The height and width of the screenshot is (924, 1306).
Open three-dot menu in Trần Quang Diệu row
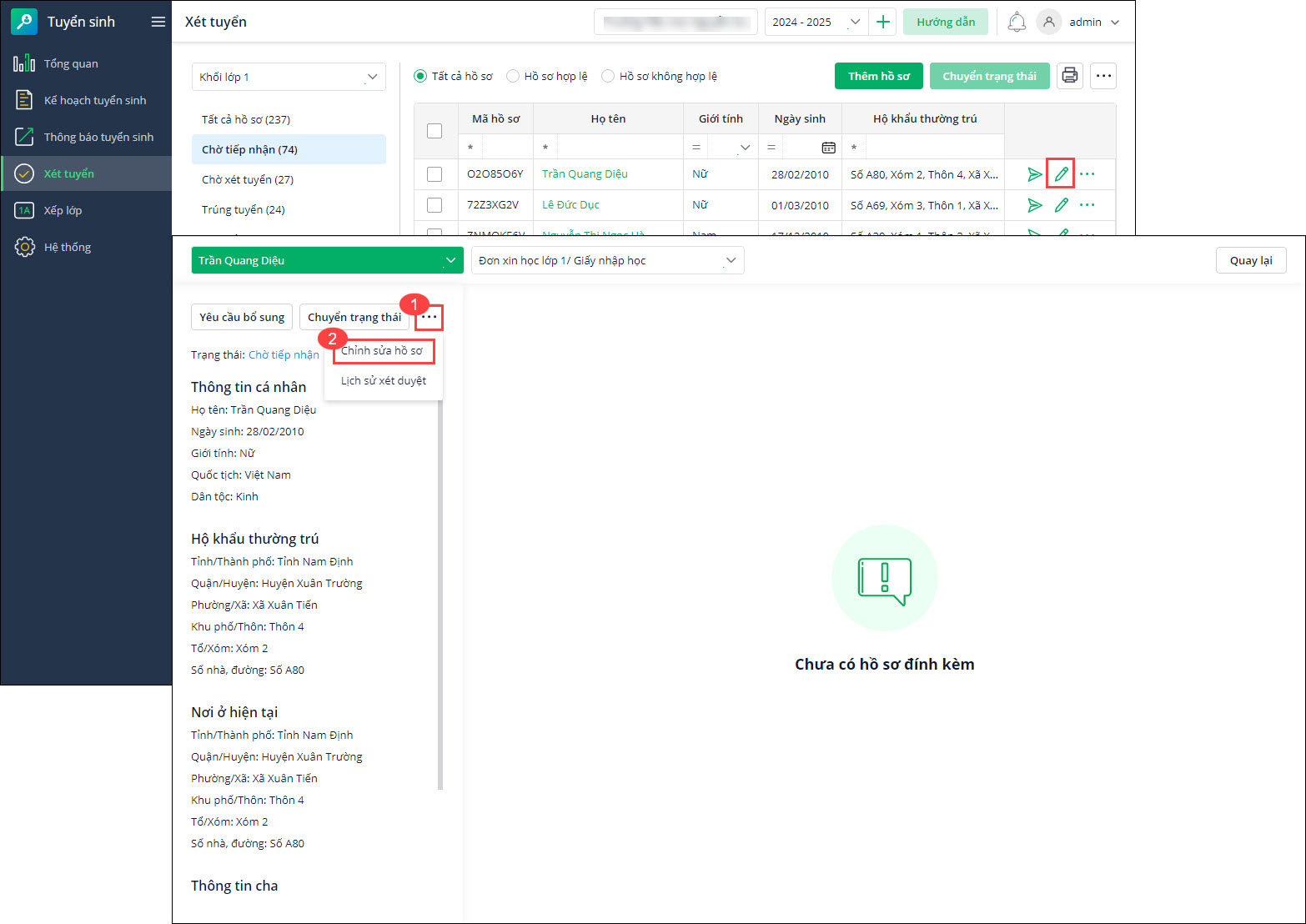point(1087,174)
